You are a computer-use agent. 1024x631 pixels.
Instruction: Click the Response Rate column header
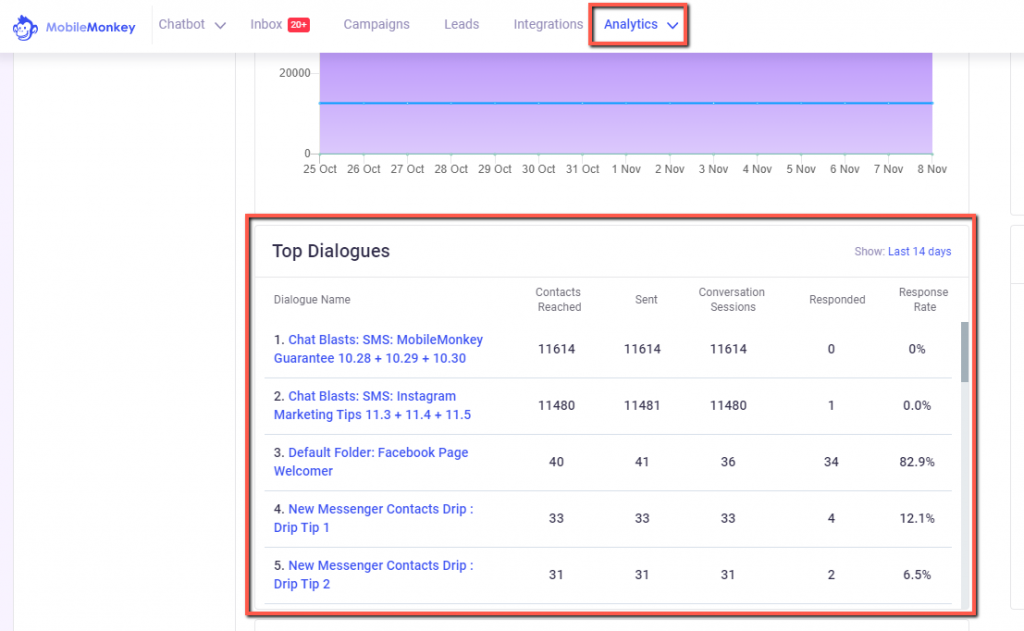(923, 299)
